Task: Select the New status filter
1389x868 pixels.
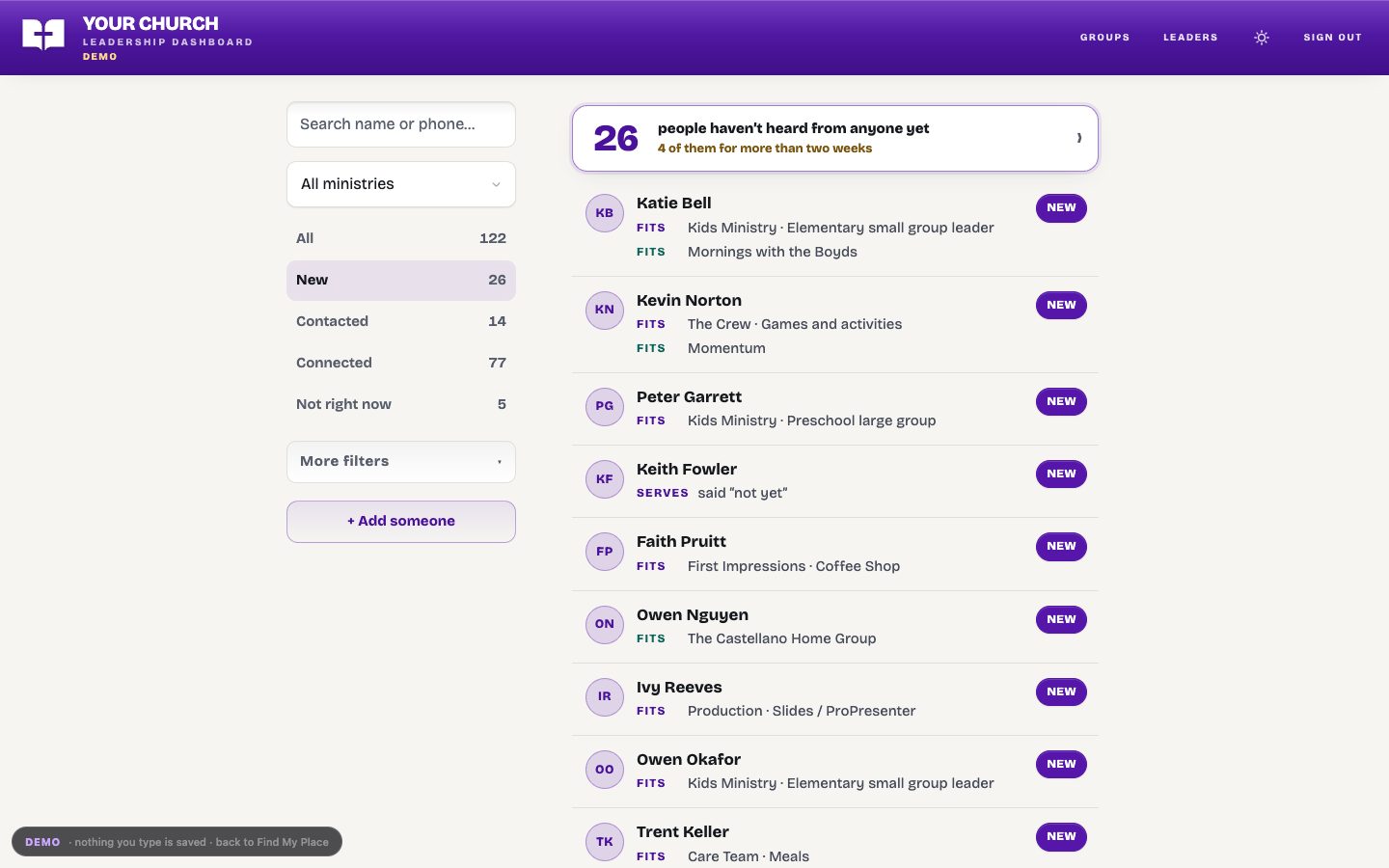Action: click(x=401, y=280)
